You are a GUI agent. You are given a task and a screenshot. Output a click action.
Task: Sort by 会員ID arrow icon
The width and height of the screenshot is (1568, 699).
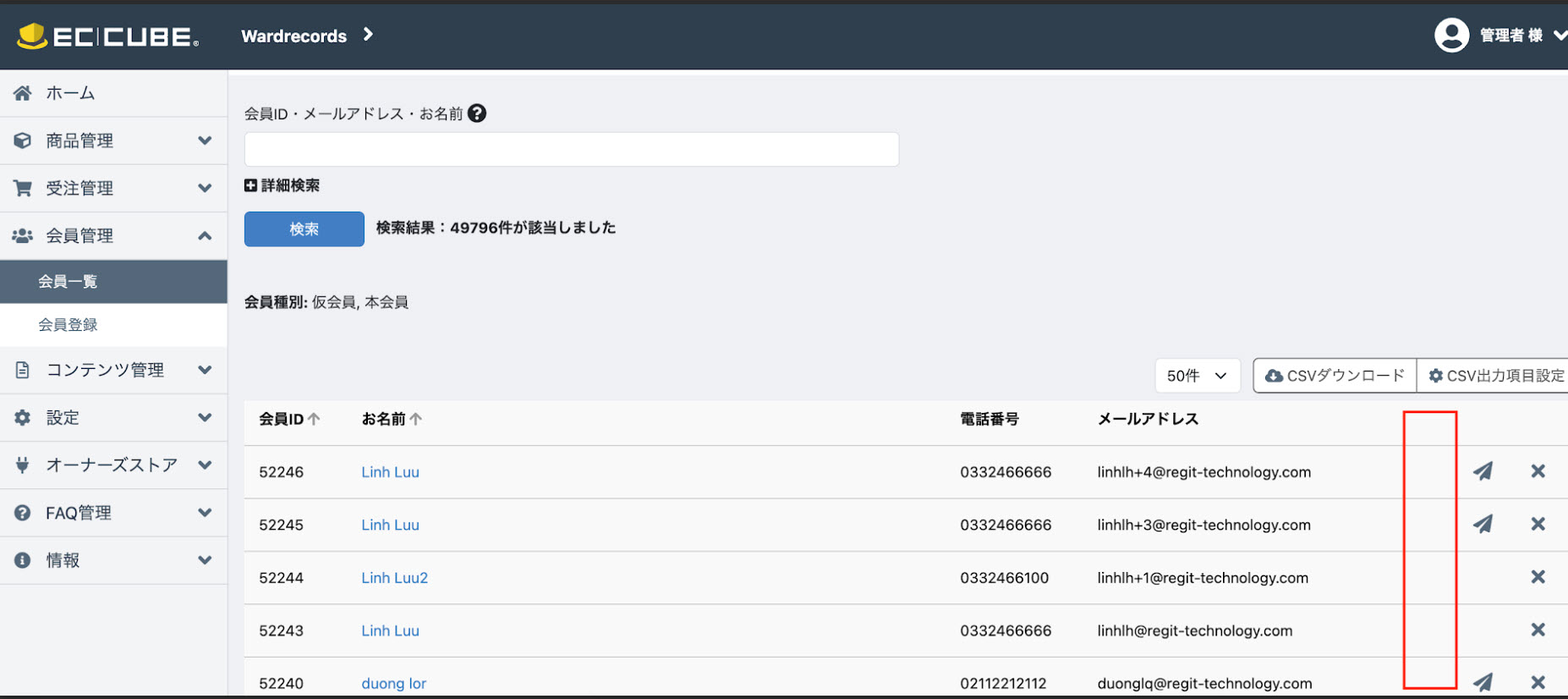(314, 419)
